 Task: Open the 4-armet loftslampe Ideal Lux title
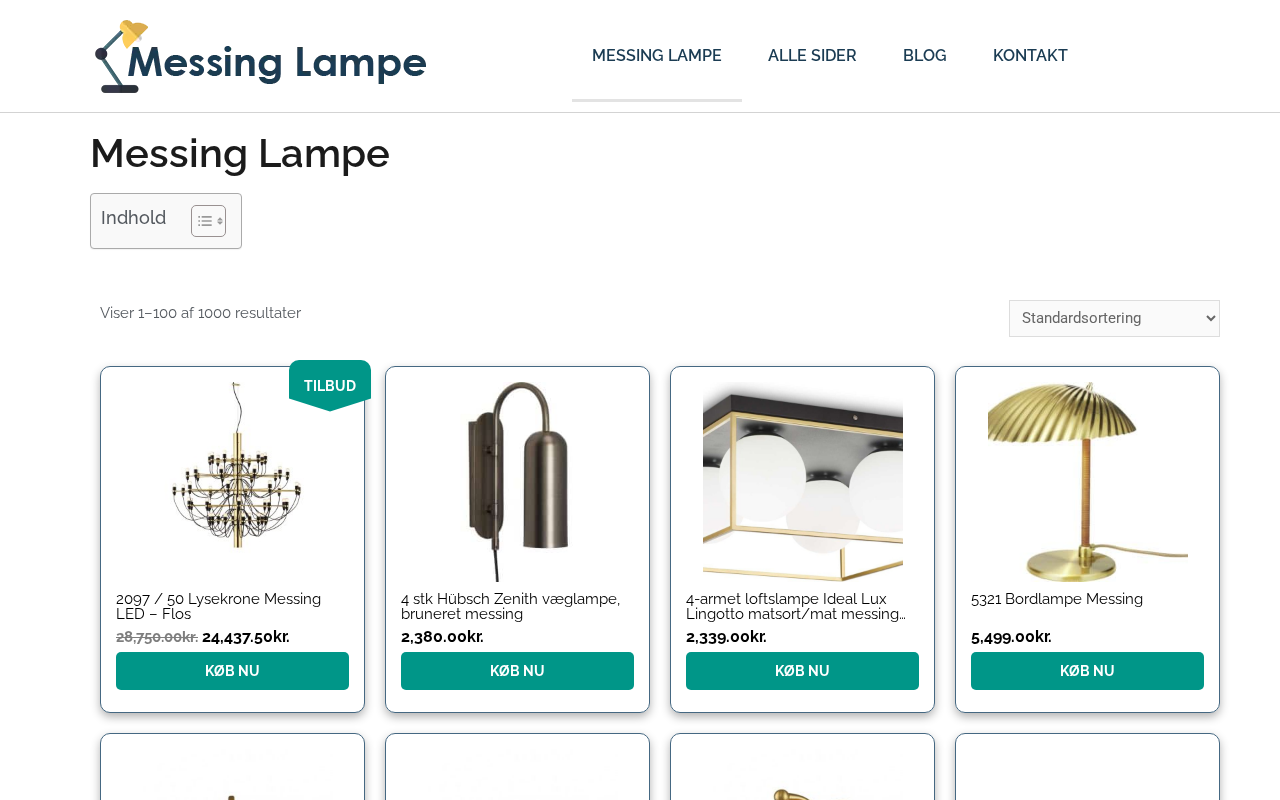[x=796, y=606]
